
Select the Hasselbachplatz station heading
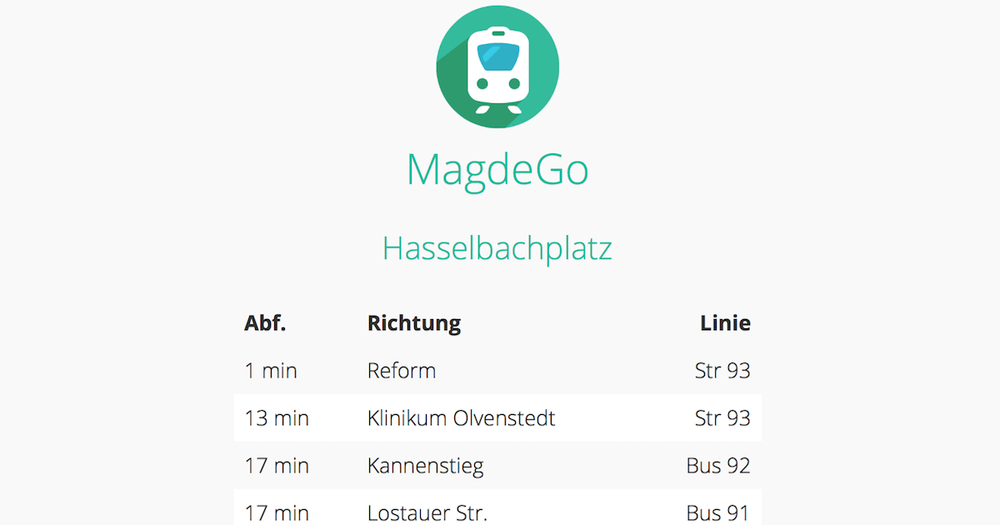497,248
